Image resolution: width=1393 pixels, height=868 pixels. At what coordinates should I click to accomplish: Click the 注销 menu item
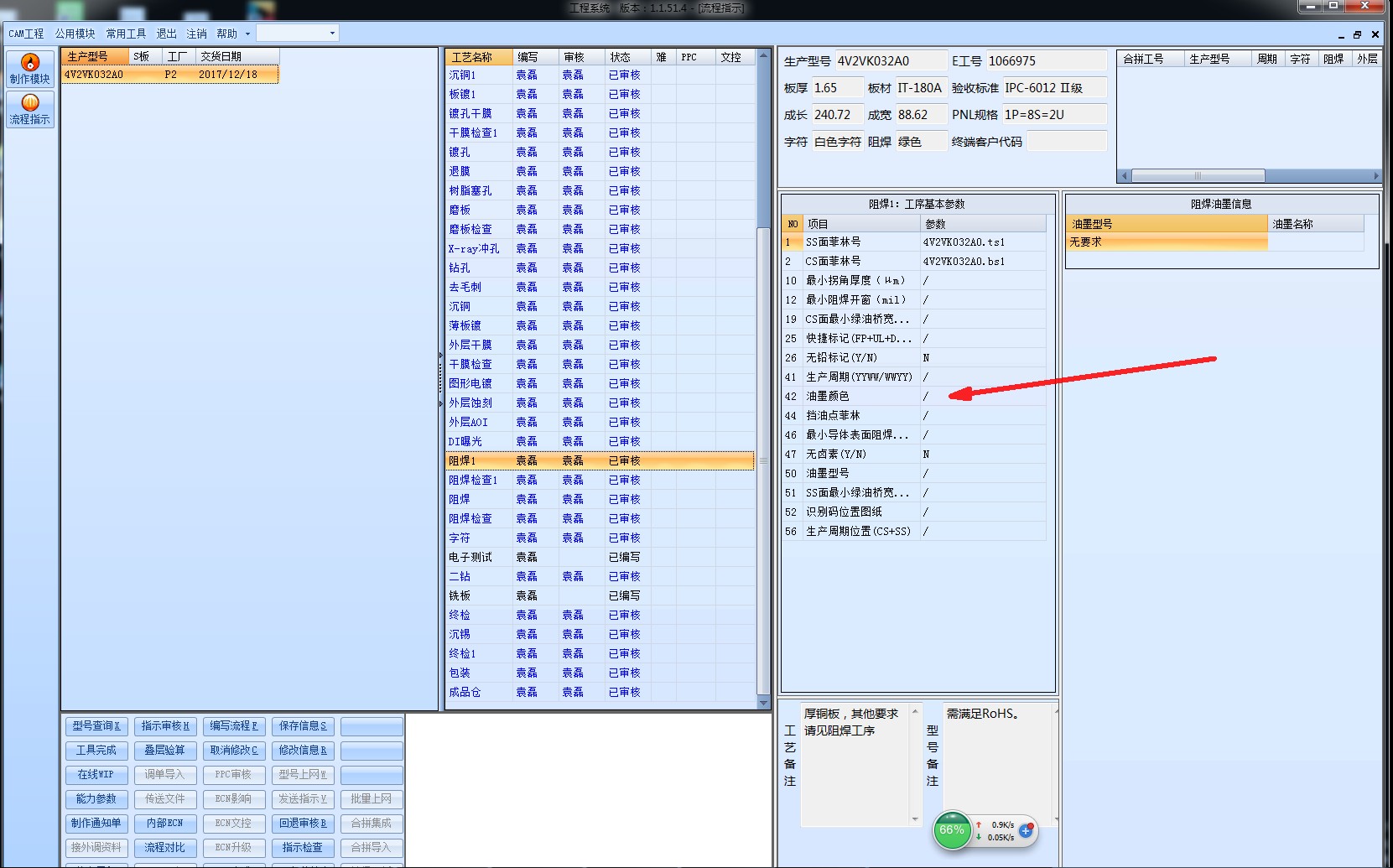pos(197,34)
